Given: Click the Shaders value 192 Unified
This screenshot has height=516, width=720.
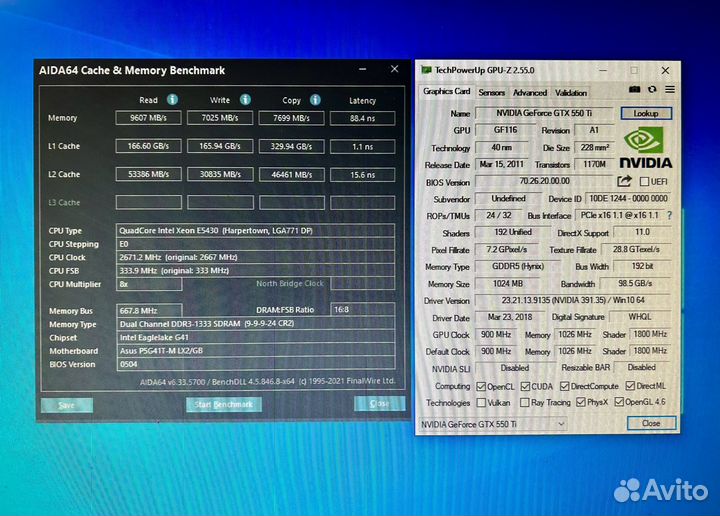Looking at the screenshot, I should tap(513, 232).
